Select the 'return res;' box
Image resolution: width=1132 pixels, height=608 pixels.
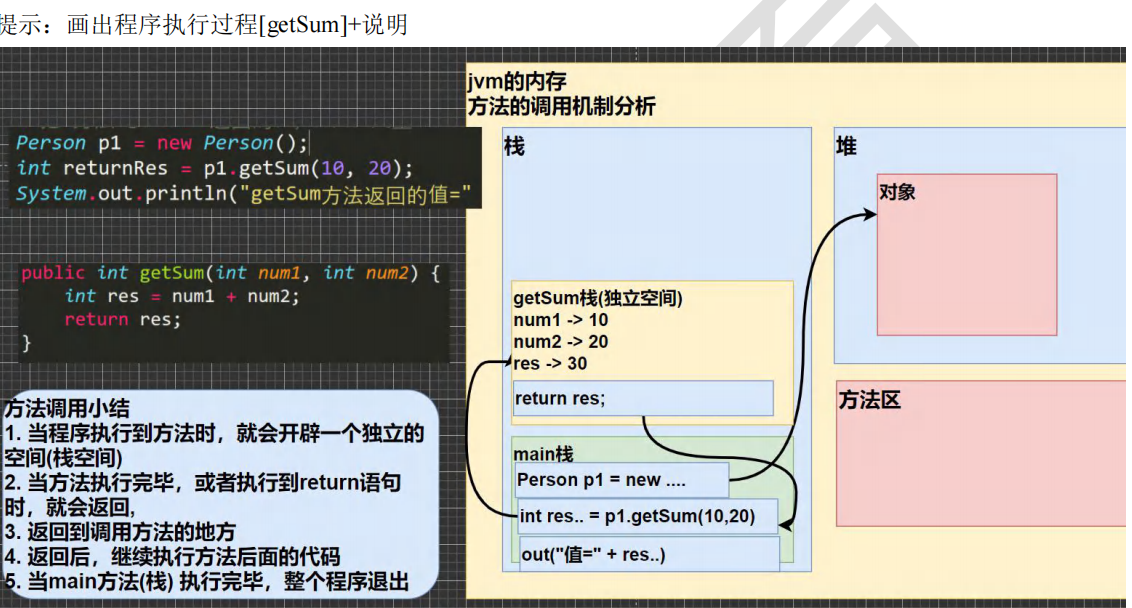[x=643, y=399]
